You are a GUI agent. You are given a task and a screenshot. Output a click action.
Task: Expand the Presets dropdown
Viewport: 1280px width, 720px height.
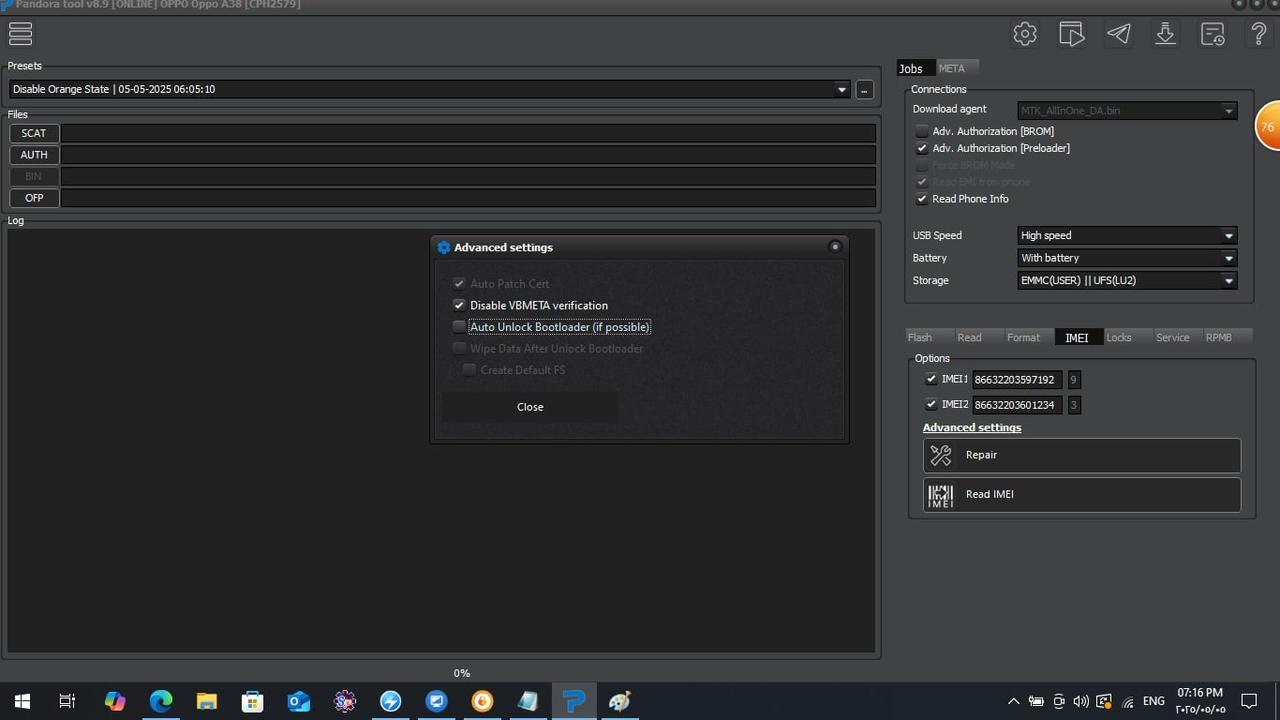[x=842, y=89]
